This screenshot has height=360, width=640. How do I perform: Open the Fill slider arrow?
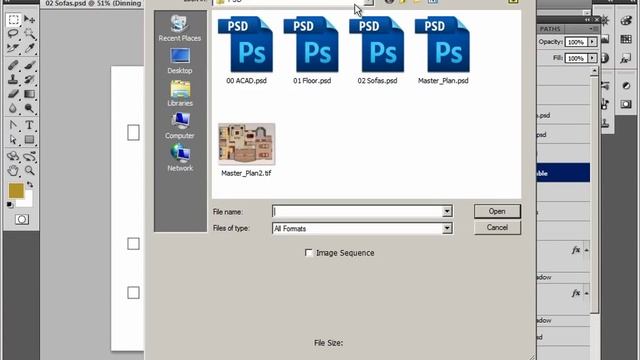tap(592, 58)
